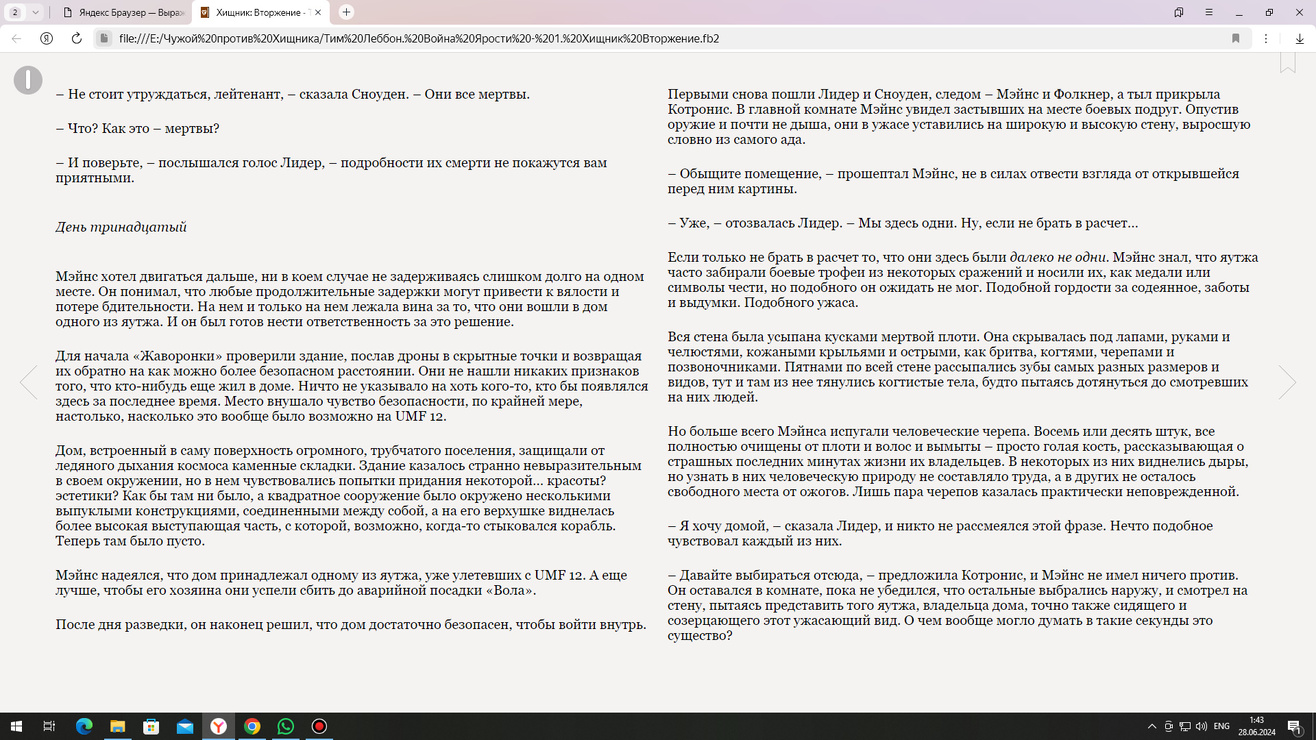The height and width of the screenshot is (740, 1316).
Task: Click the Meet Now tray icon
Action: coord(1168,726)
